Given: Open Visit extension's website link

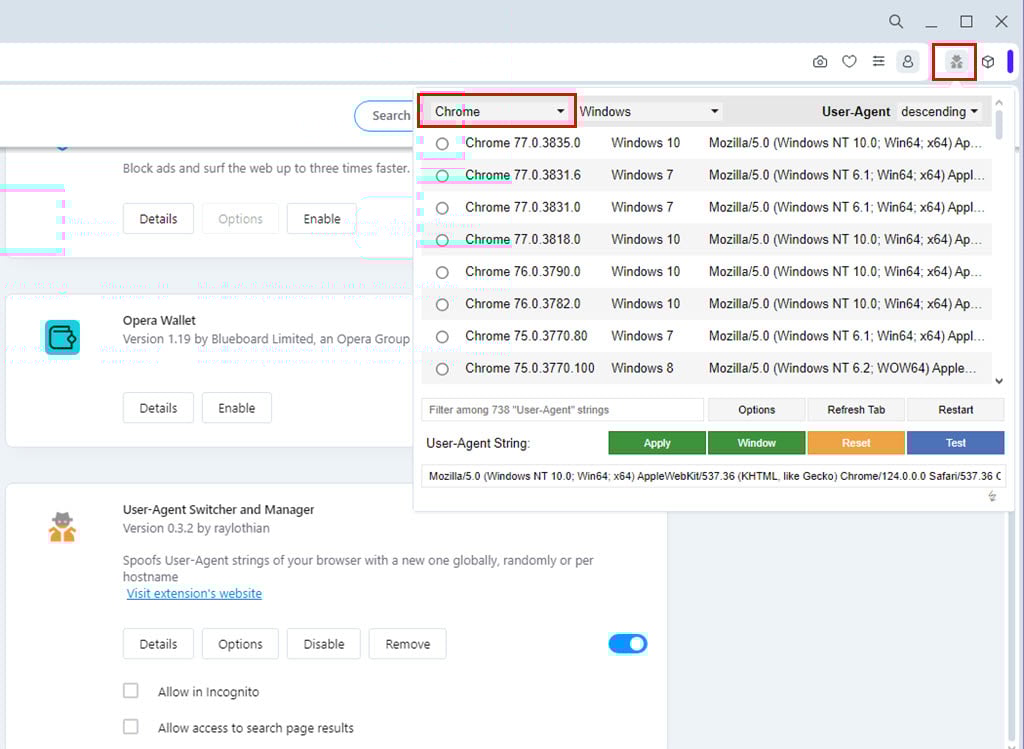Looking at the screenshot, I should tap(194, 594).
